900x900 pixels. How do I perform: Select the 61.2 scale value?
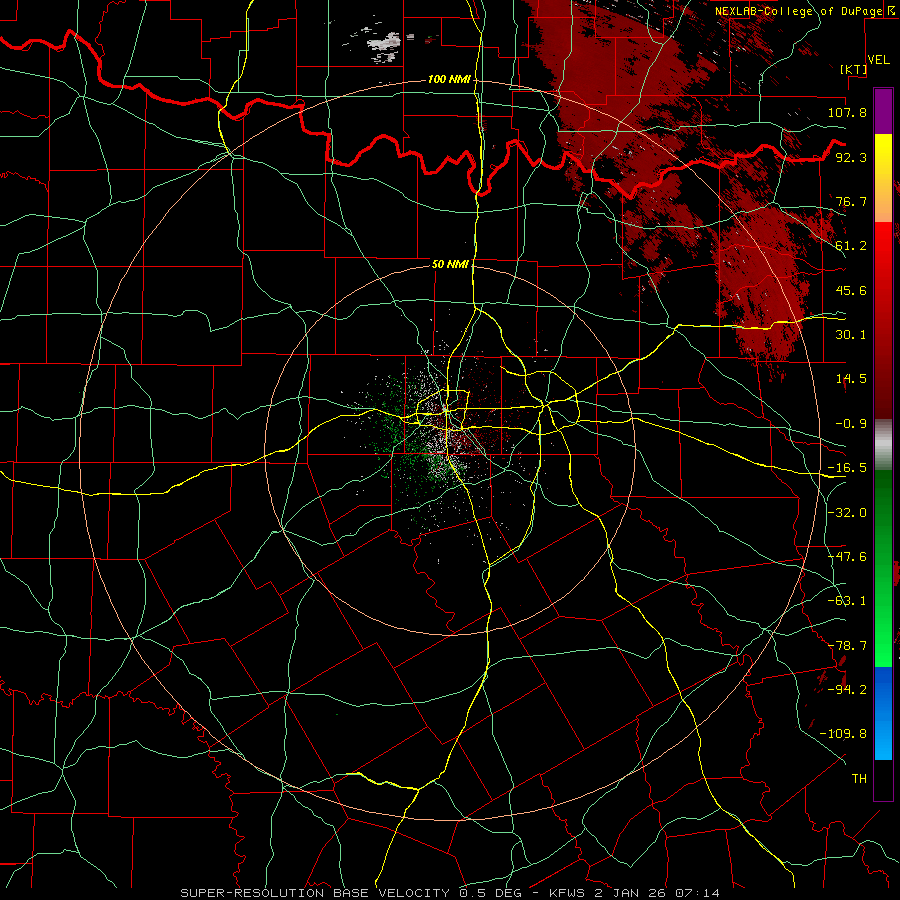851,246
